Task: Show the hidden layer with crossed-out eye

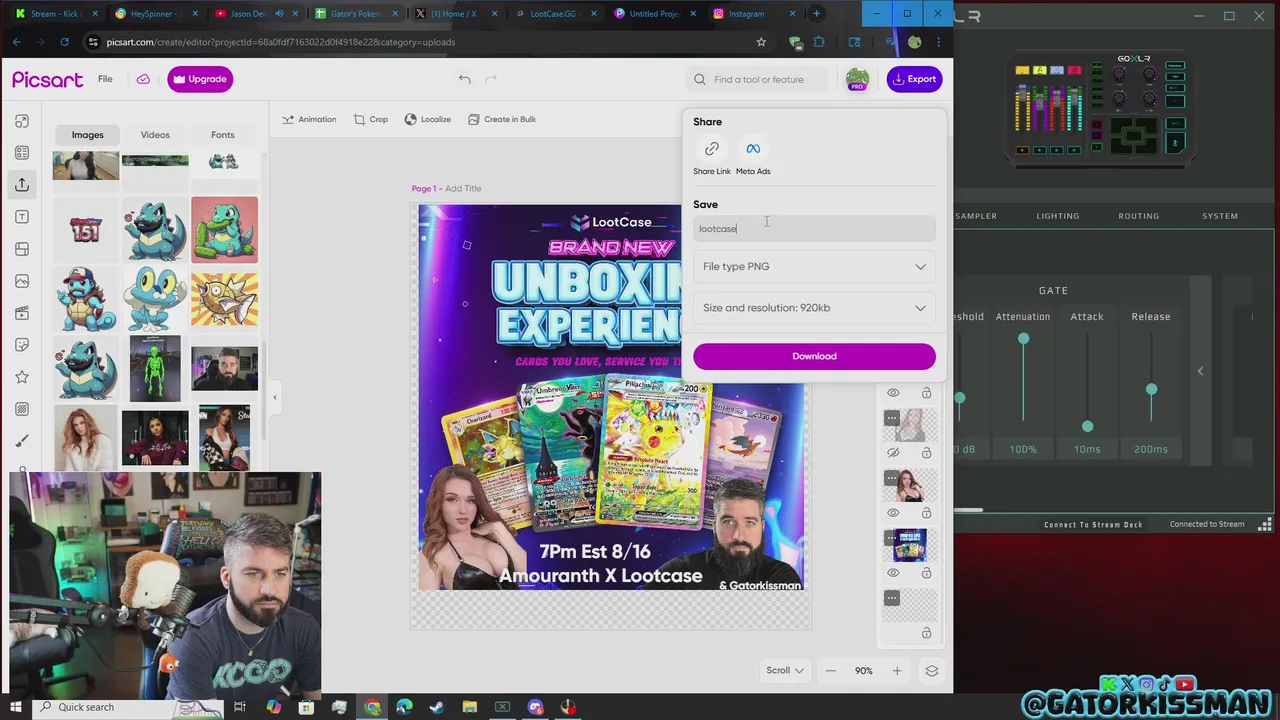Action: coord(893,453)
